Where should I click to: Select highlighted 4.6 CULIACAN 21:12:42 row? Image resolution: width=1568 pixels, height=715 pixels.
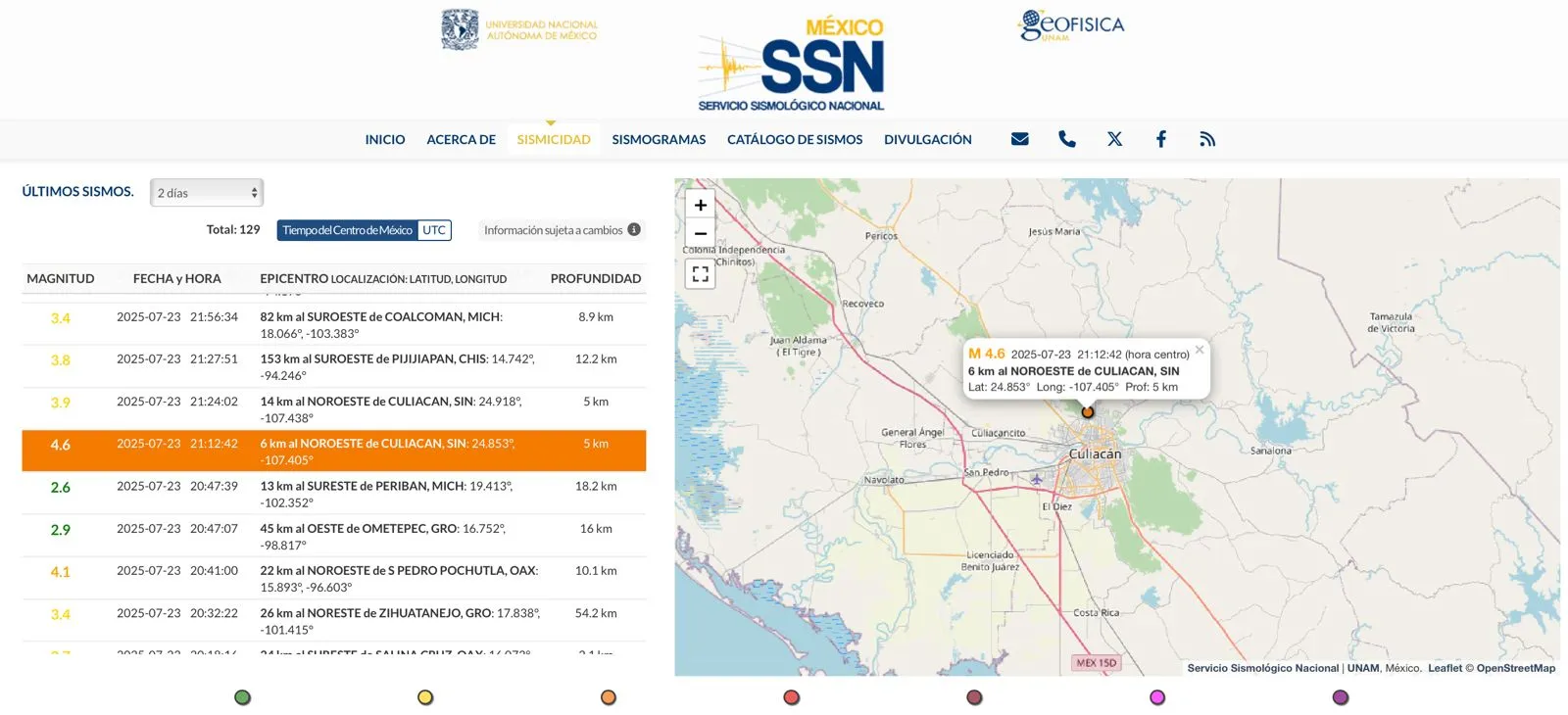point(334,451)
